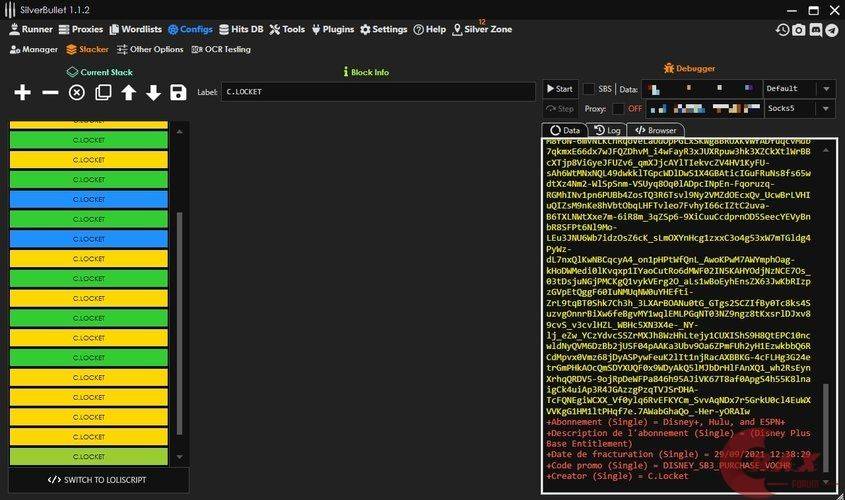Open the Proxies section

(81, 30)
